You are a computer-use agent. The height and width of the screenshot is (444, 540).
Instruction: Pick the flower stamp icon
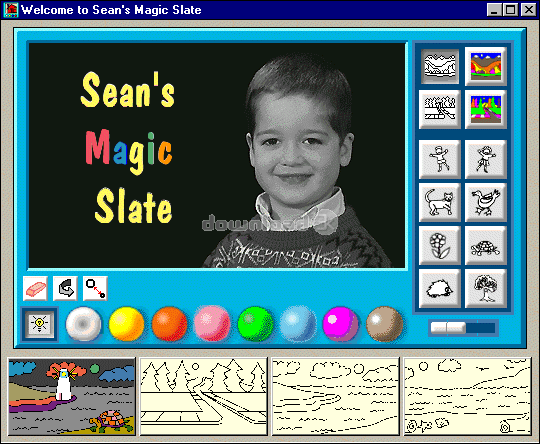coord(440,245)
